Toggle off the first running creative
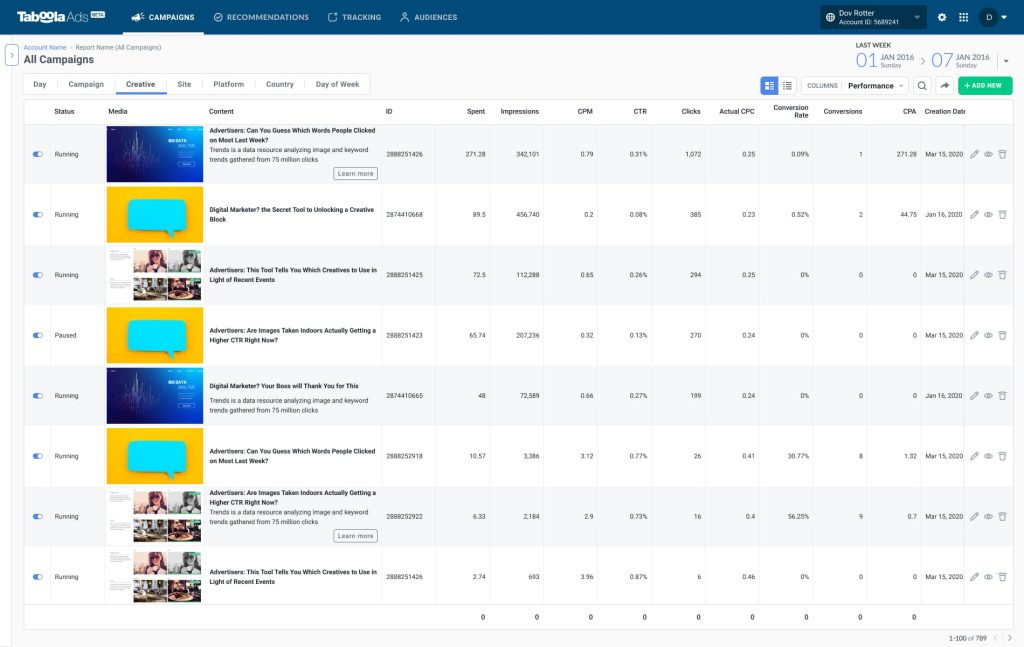This screenshot has width=1024, height=647. (38, 154)
